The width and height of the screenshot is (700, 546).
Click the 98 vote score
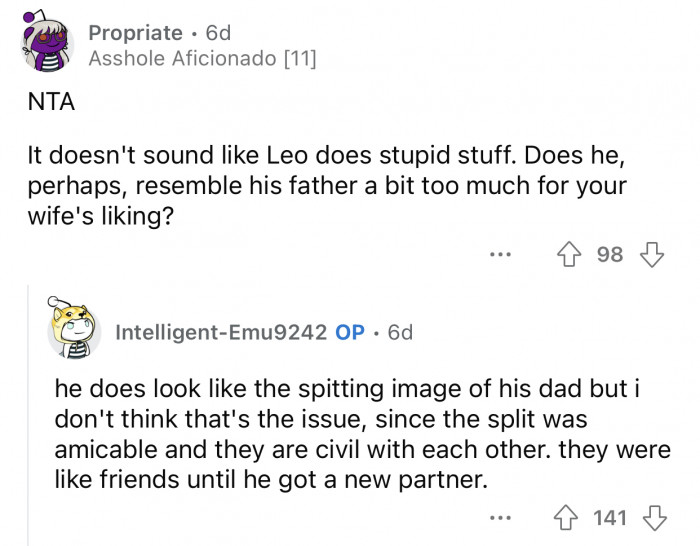[610, 255]
